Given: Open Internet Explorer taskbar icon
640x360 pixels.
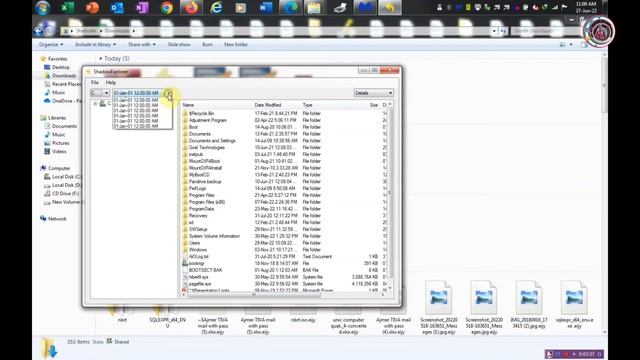Looking at the screenshot, I should coord(216,7).
